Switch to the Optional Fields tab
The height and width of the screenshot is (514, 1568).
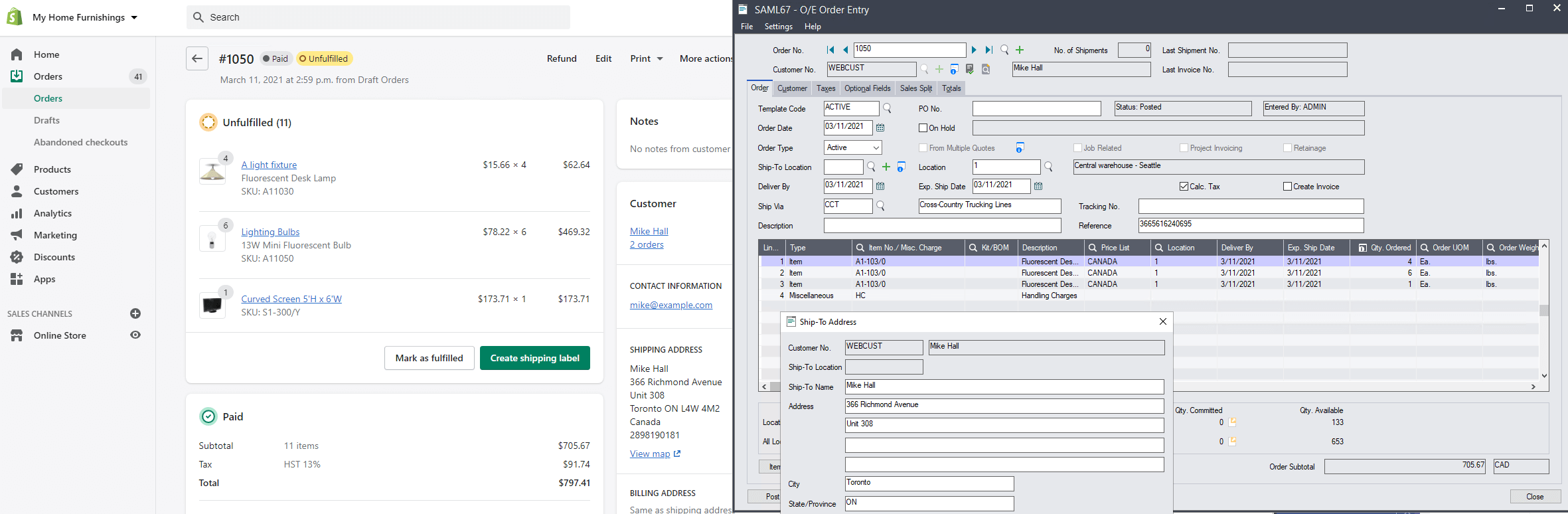pyautogui.click(x=867, y=88)
